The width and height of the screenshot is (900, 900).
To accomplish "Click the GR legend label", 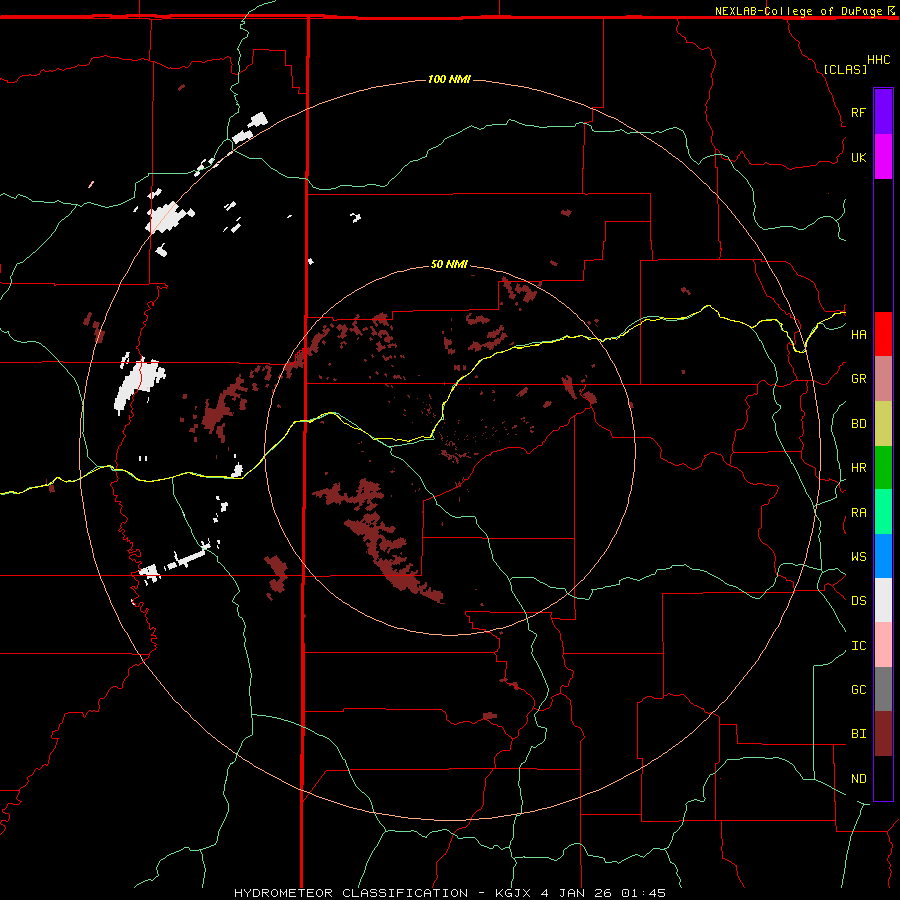I will [858, 379].
